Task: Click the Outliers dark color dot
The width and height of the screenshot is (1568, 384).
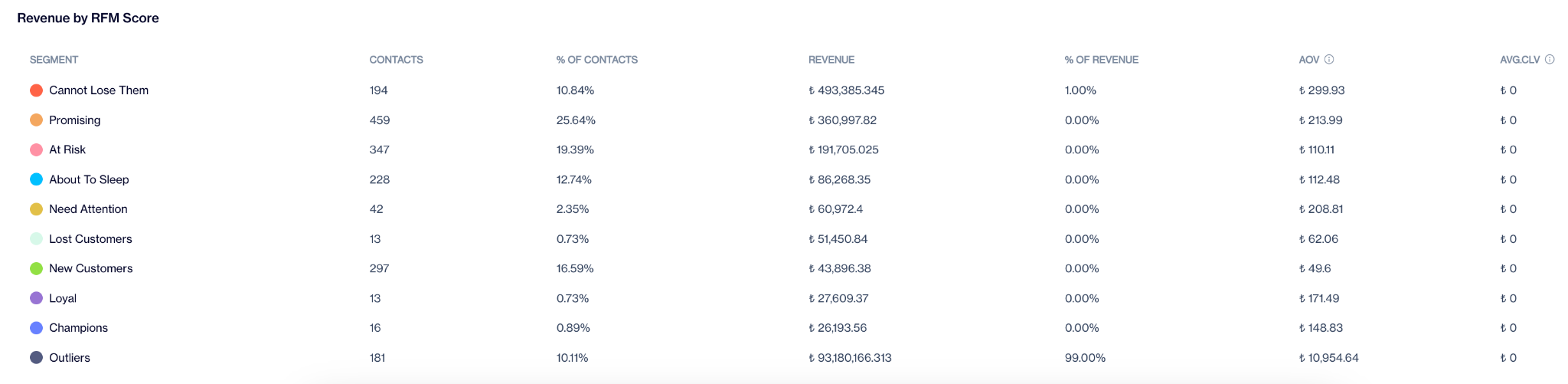Action: 36,358
